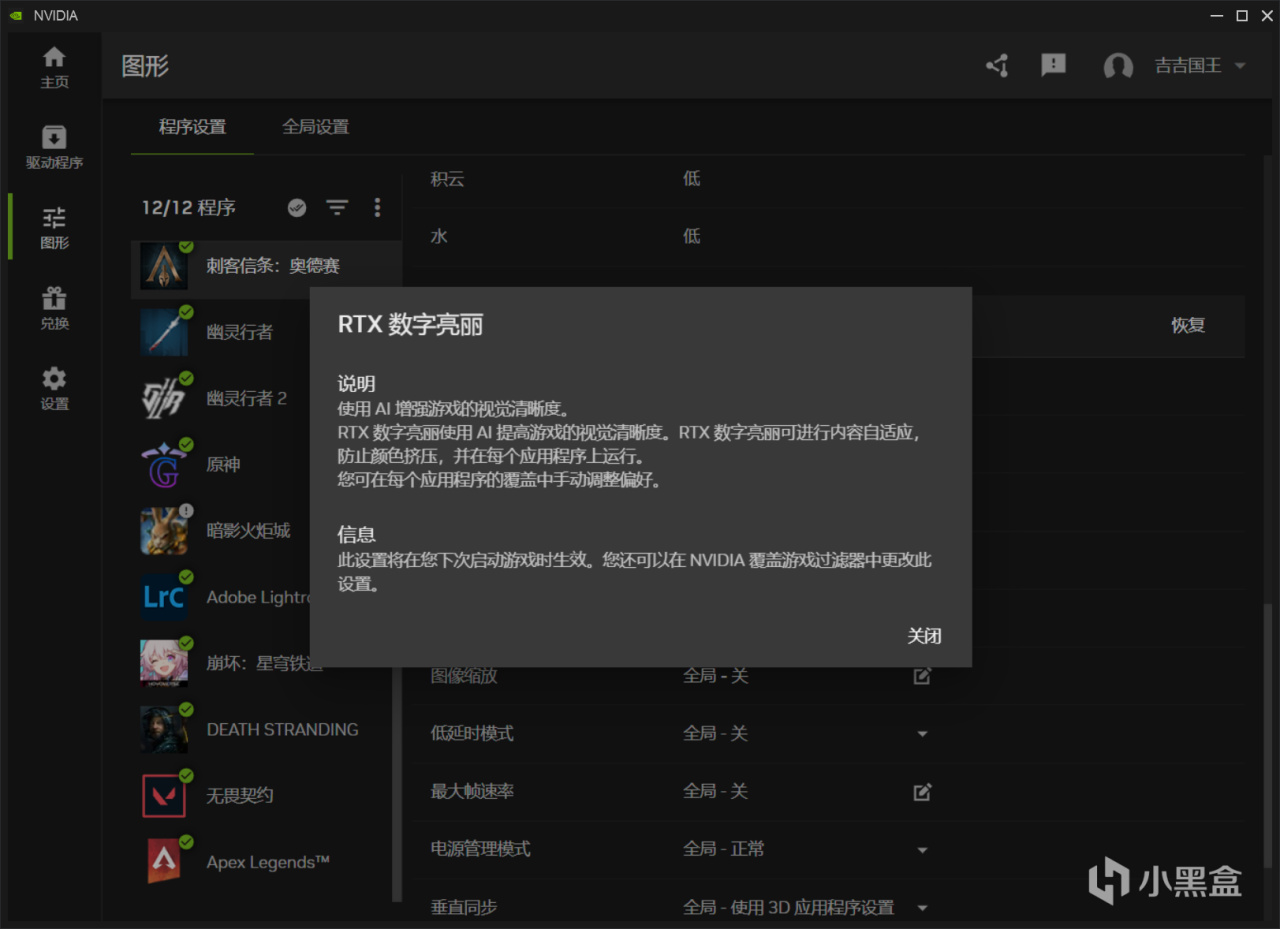This screenshot has width=1280, height=929.
Task: Switch to the 全局设置 tab
Action: pos(316,127)
